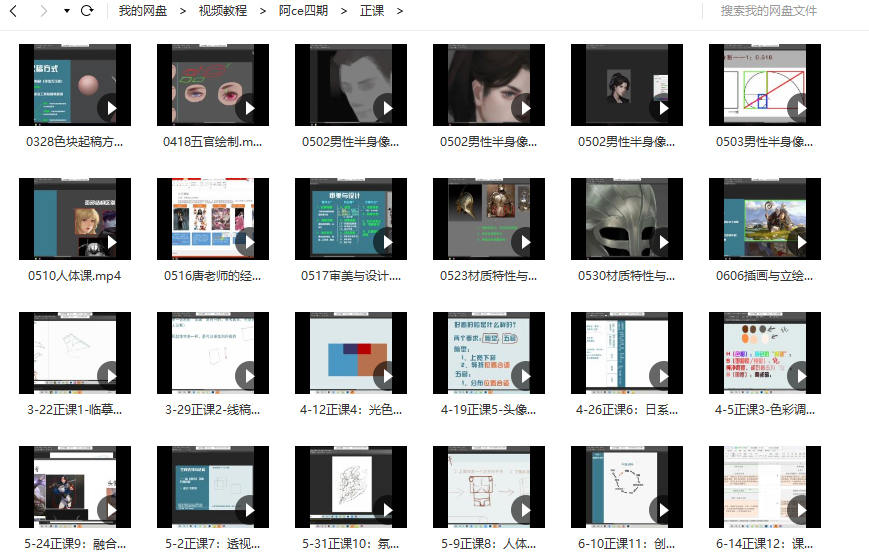Hit play icon on 0606插画与立绘 video

tap(798, 241)
